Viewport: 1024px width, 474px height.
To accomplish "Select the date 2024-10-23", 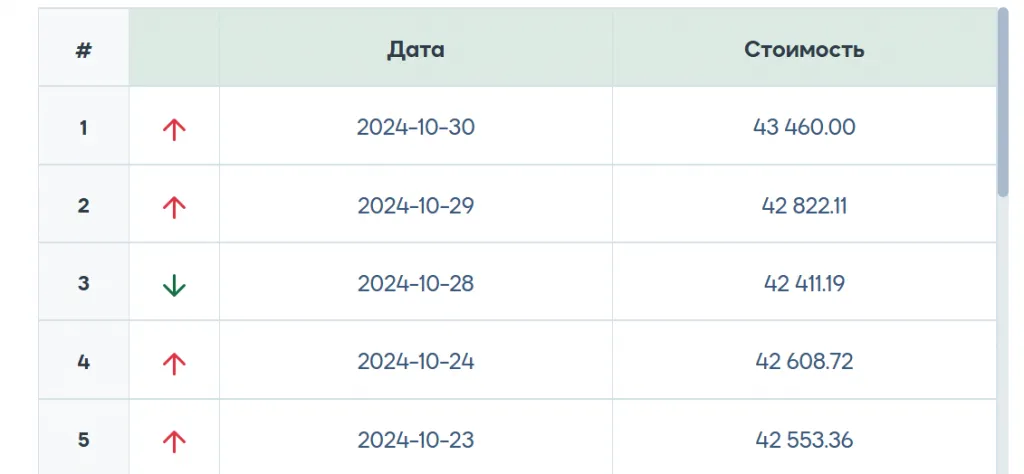I will pyautogui.click(x=416, y=440).
